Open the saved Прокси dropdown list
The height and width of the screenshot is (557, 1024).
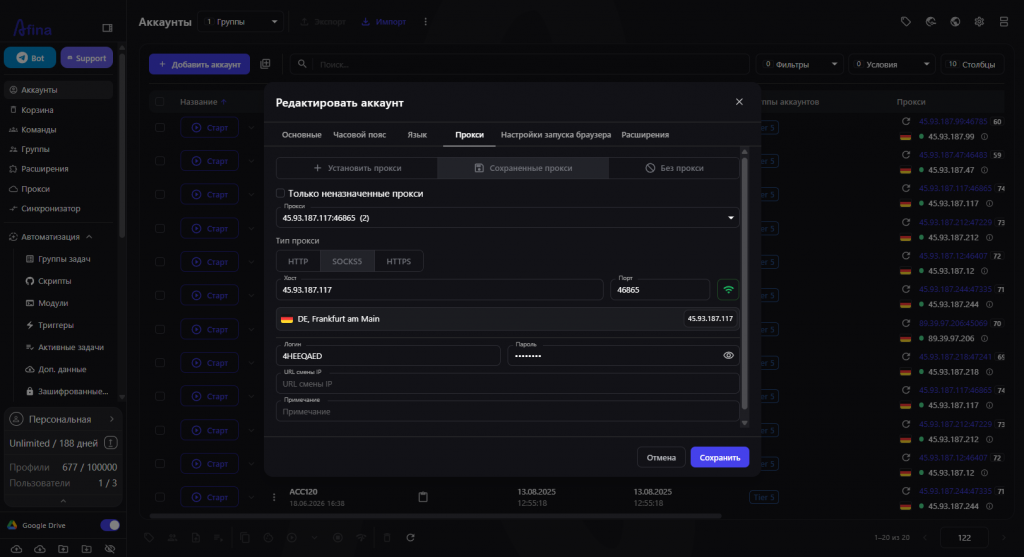tap(507, 217)
